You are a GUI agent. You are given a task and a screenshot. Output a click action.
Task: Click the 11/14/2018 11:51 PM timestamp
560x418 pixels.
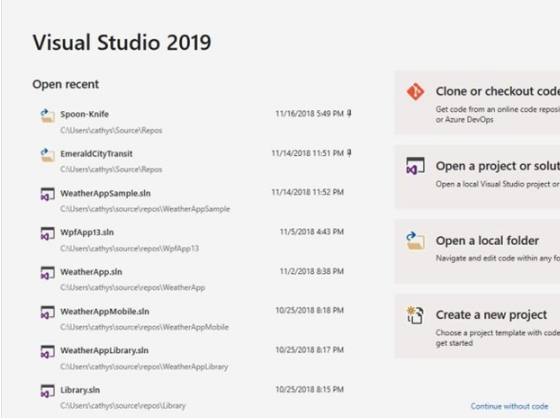tap(308, 153)
